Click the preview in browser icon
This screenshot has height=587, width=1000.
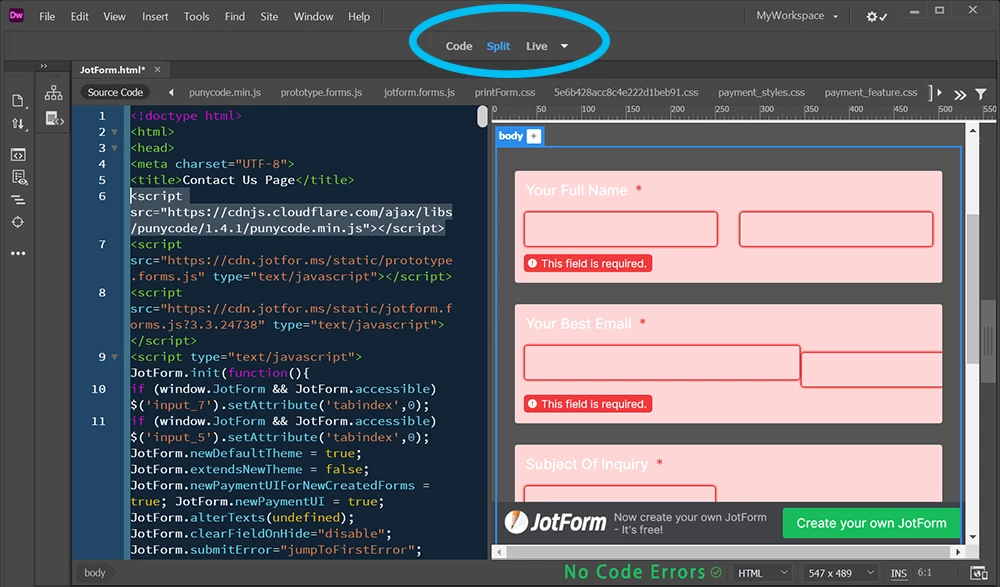(978, 573)
